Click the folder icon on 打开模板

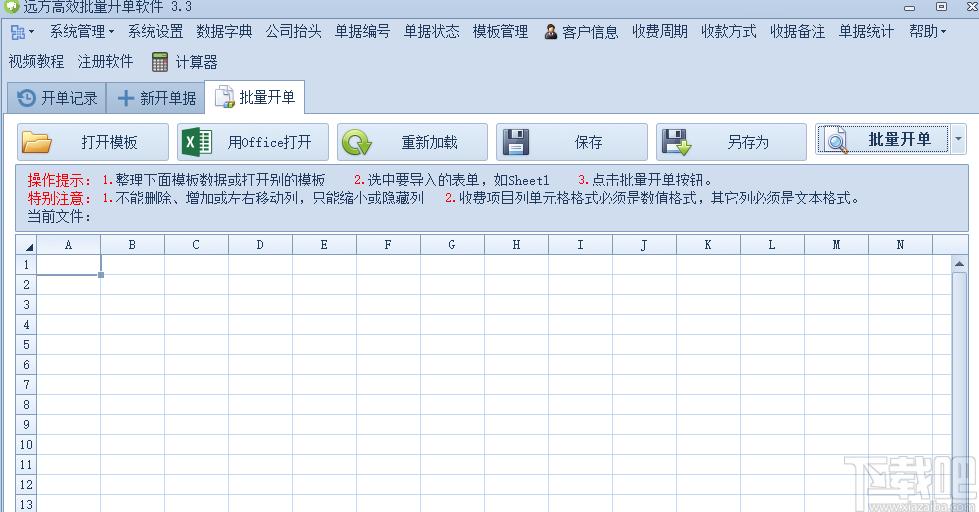36,142
